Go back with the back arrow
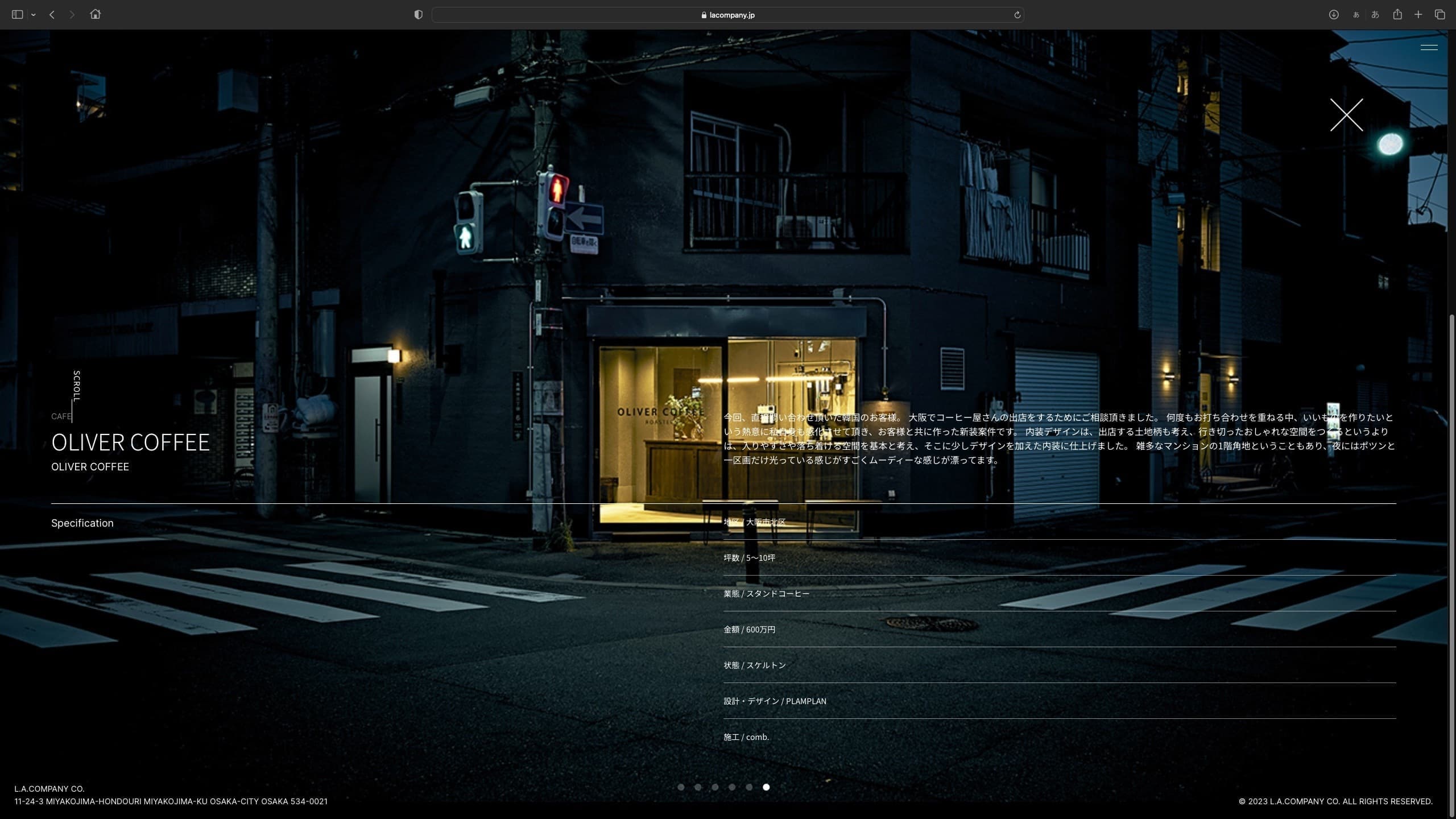 (52, 15)
